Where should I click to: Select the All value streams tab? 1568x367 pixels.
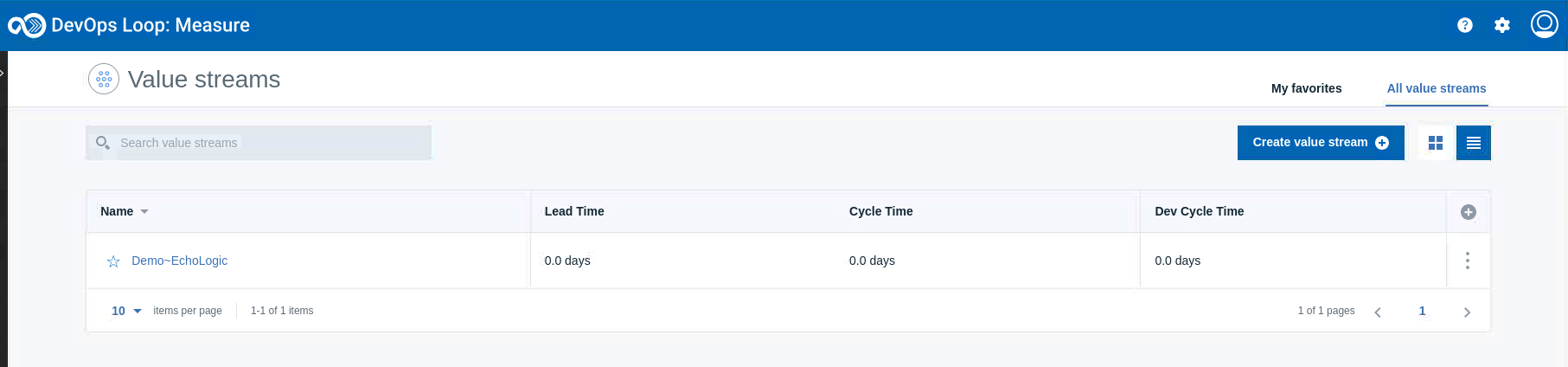tap(1437, 88)
